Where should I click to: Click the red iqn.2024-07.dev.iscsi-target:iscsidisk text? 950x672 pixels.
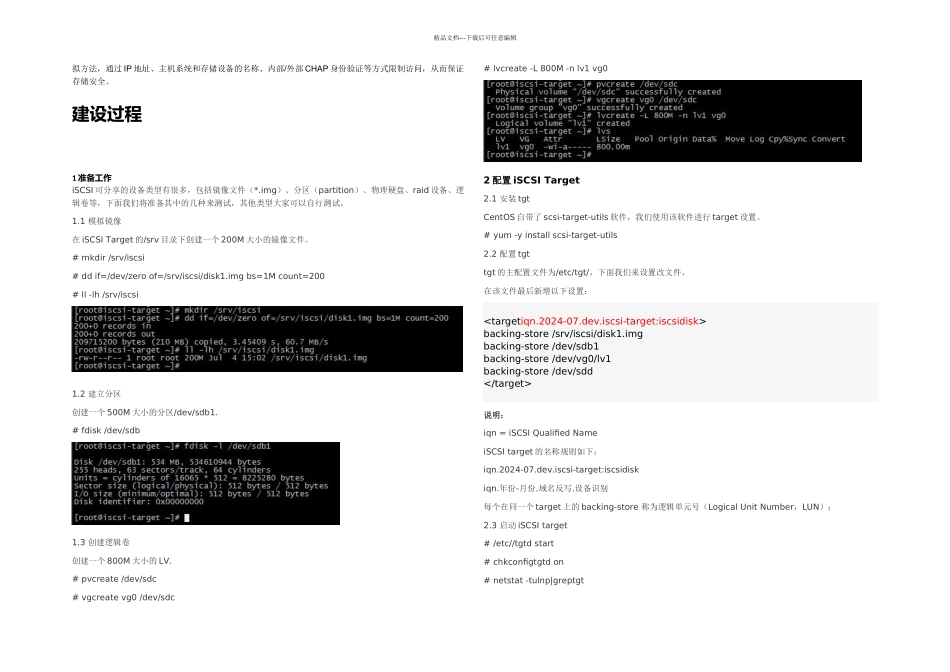coord(610,321)
